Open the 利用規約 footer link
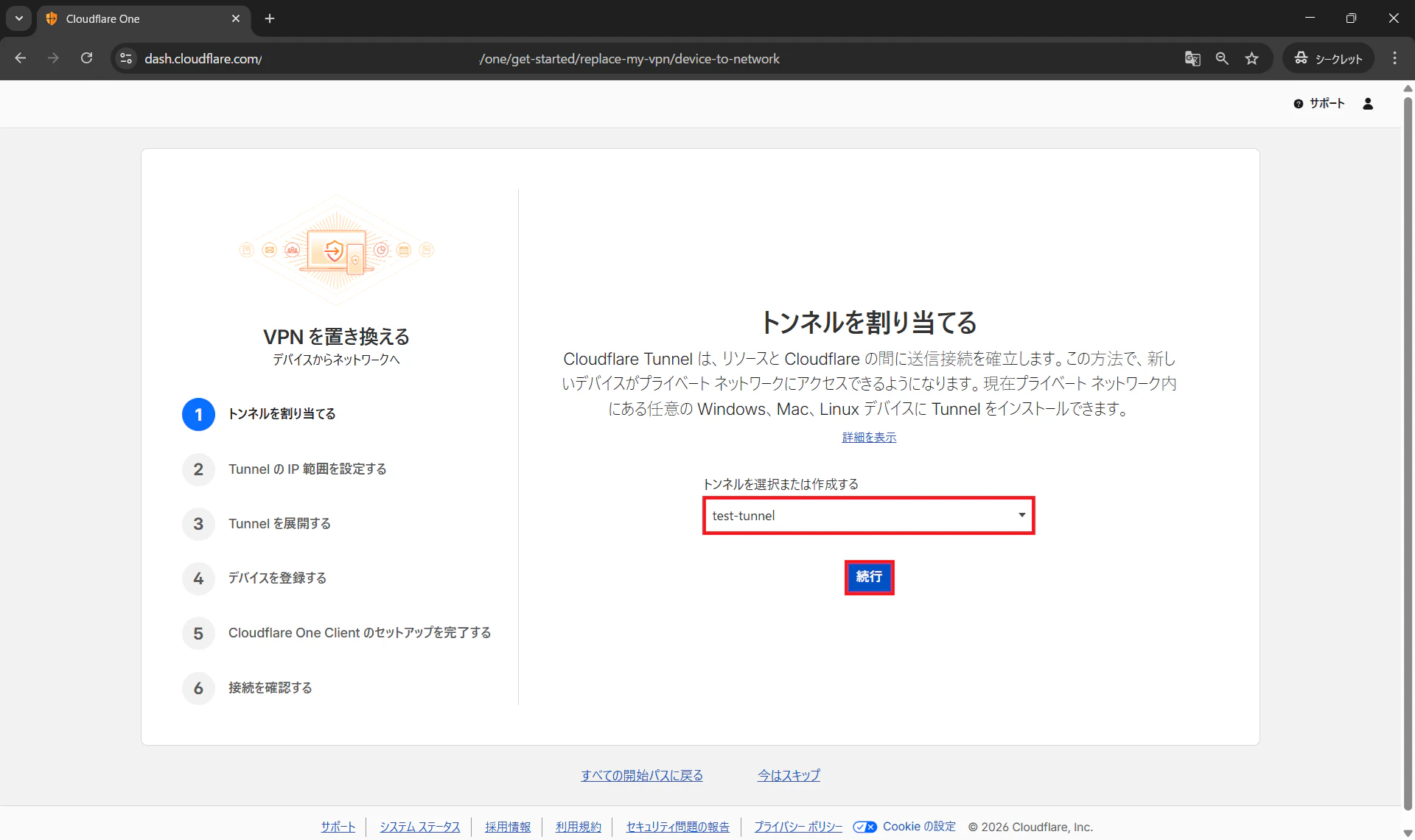This screenshot has height=840, width=1415. [x=579, y=827]
